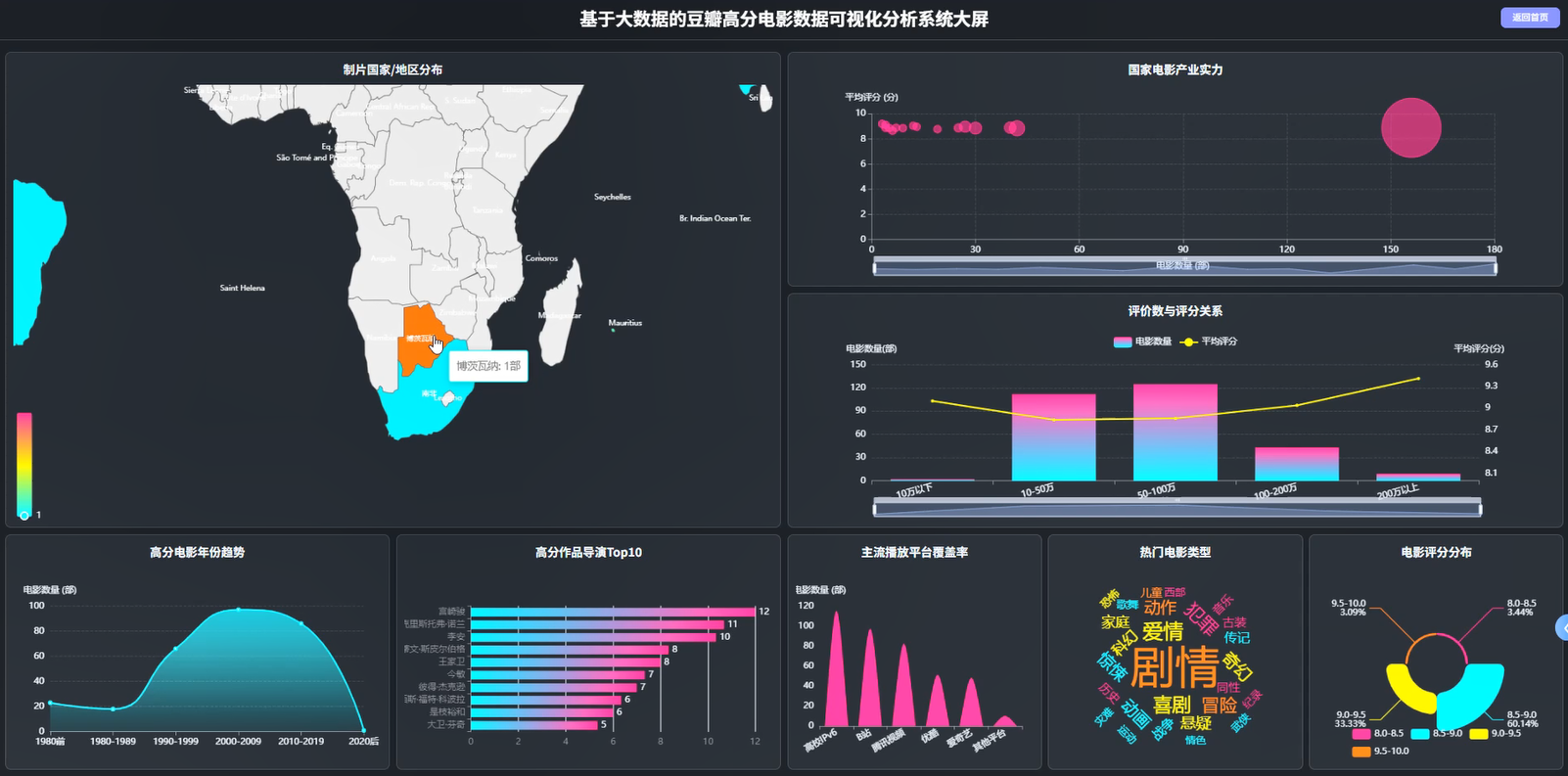
Task: Click the main dashboard title text
Action: pyautogui.click(x=784, y=19)
